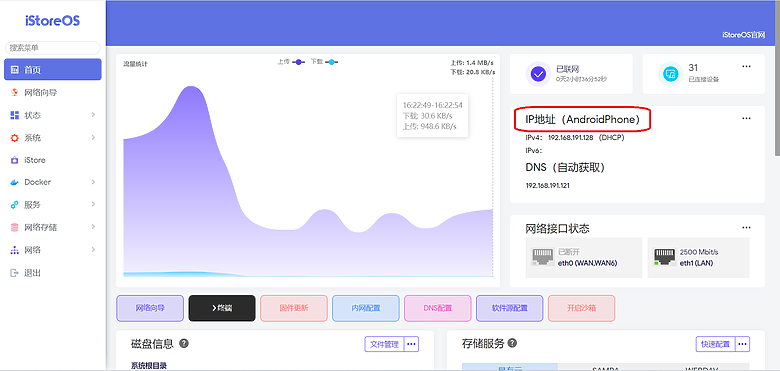Image resolution: width=780 pixels, height=371 pixels.
Task: Click the DNS value 192.168.191.121
Action: tap(548, 185)
